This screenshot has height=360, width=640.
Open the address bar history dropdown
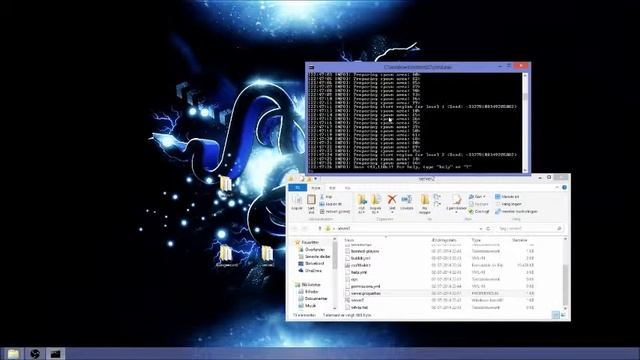481,229
